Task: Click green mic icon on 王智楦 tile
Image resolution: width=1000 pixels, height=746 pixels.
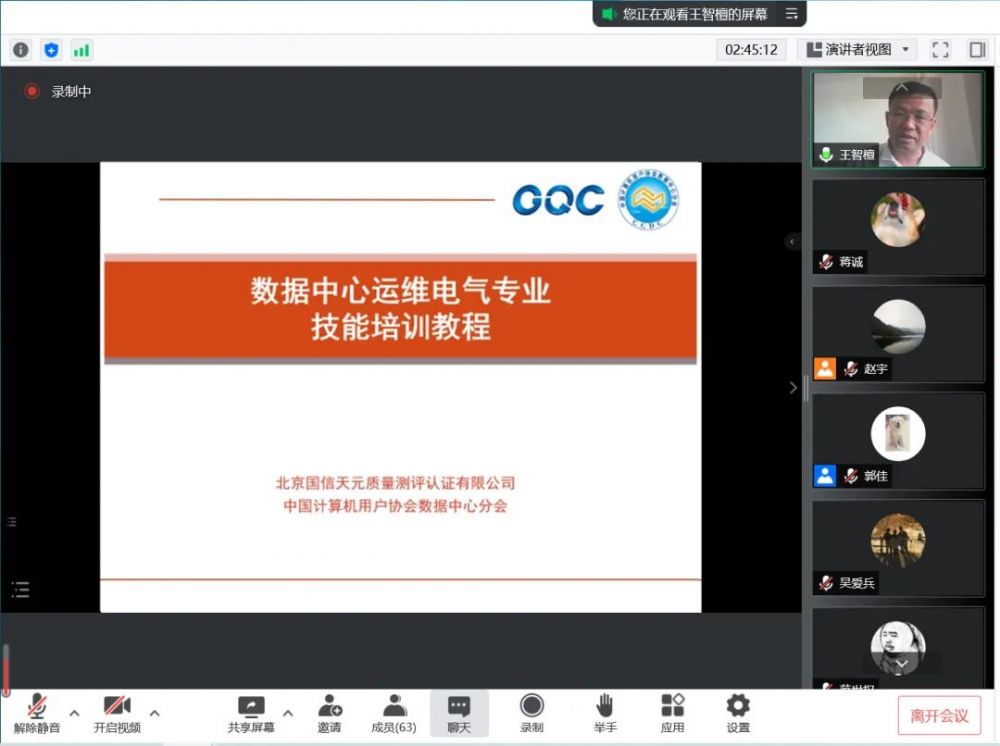Action: tap(826, 154)
